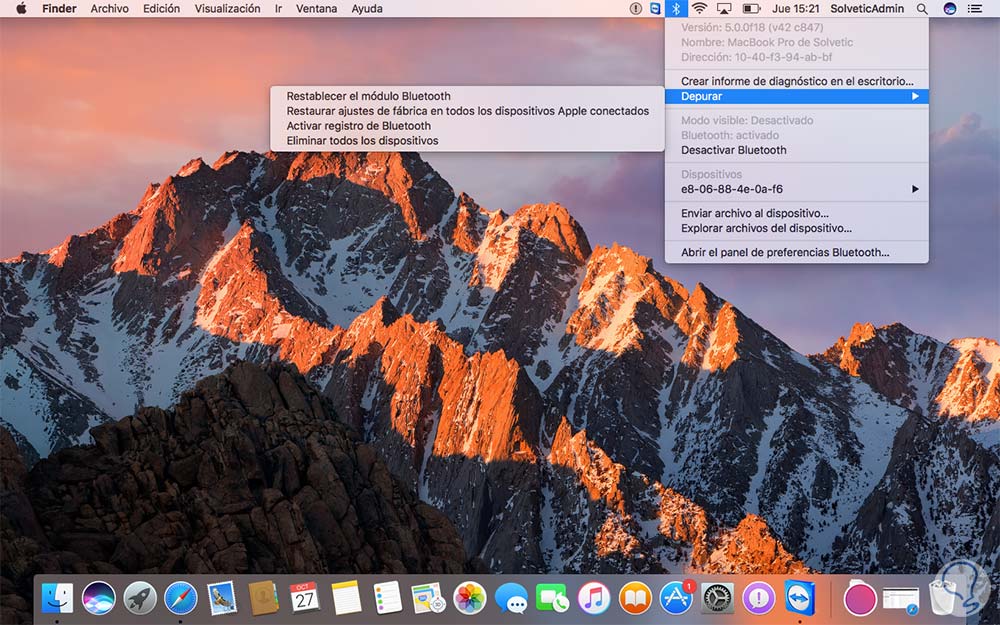
Task: Open iBooks orange book icon
Action: coord(635,598)
